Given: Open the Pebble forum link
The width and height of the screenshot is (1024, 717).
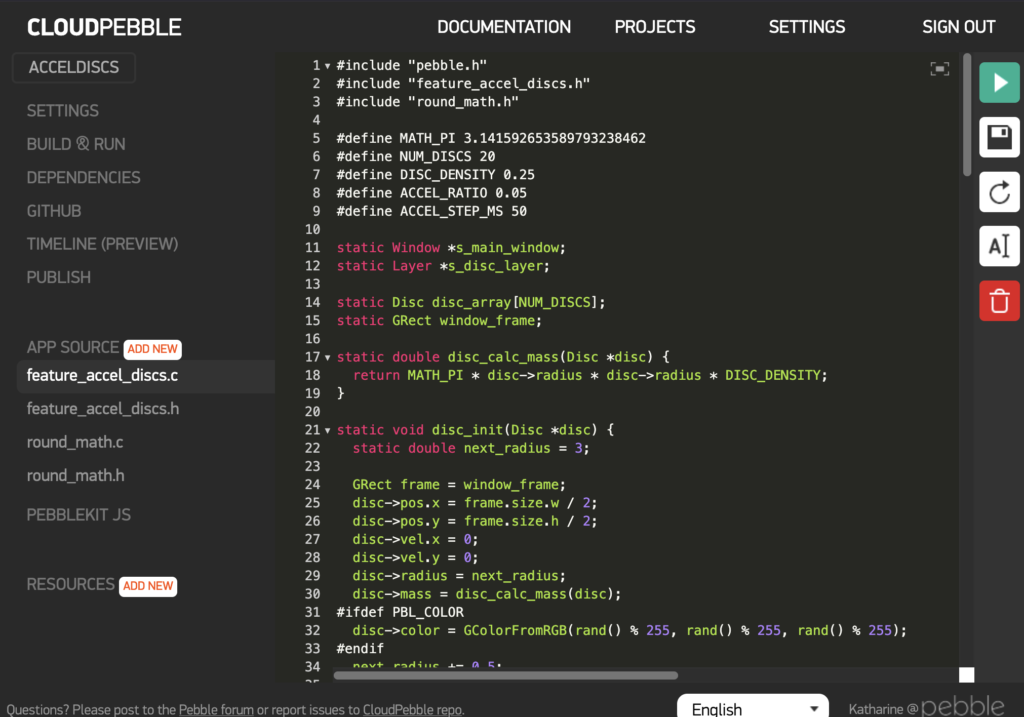Looking at the screenshot, I should pyautogui.click(x=216, y=710).
